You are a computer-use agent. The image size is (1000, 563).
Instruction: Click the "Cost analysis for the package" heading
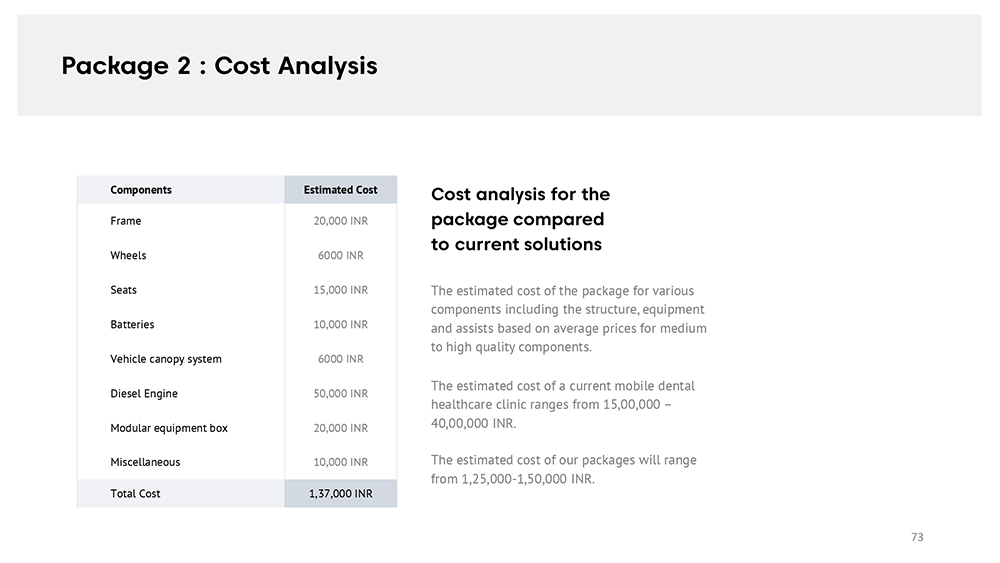tap(520, 219)
